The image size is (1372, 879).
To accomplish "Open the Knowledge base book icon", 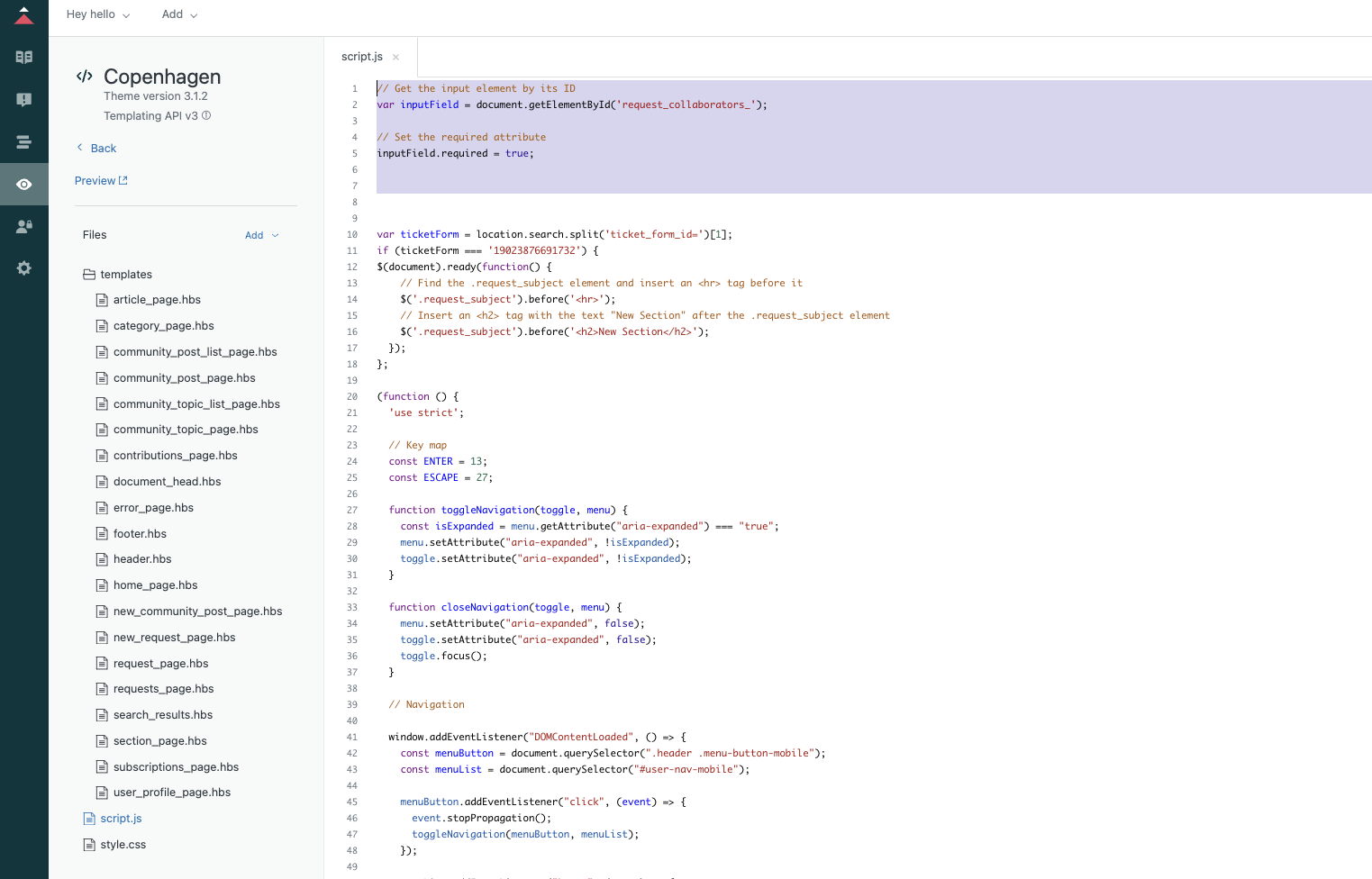I will click(24, 58).
